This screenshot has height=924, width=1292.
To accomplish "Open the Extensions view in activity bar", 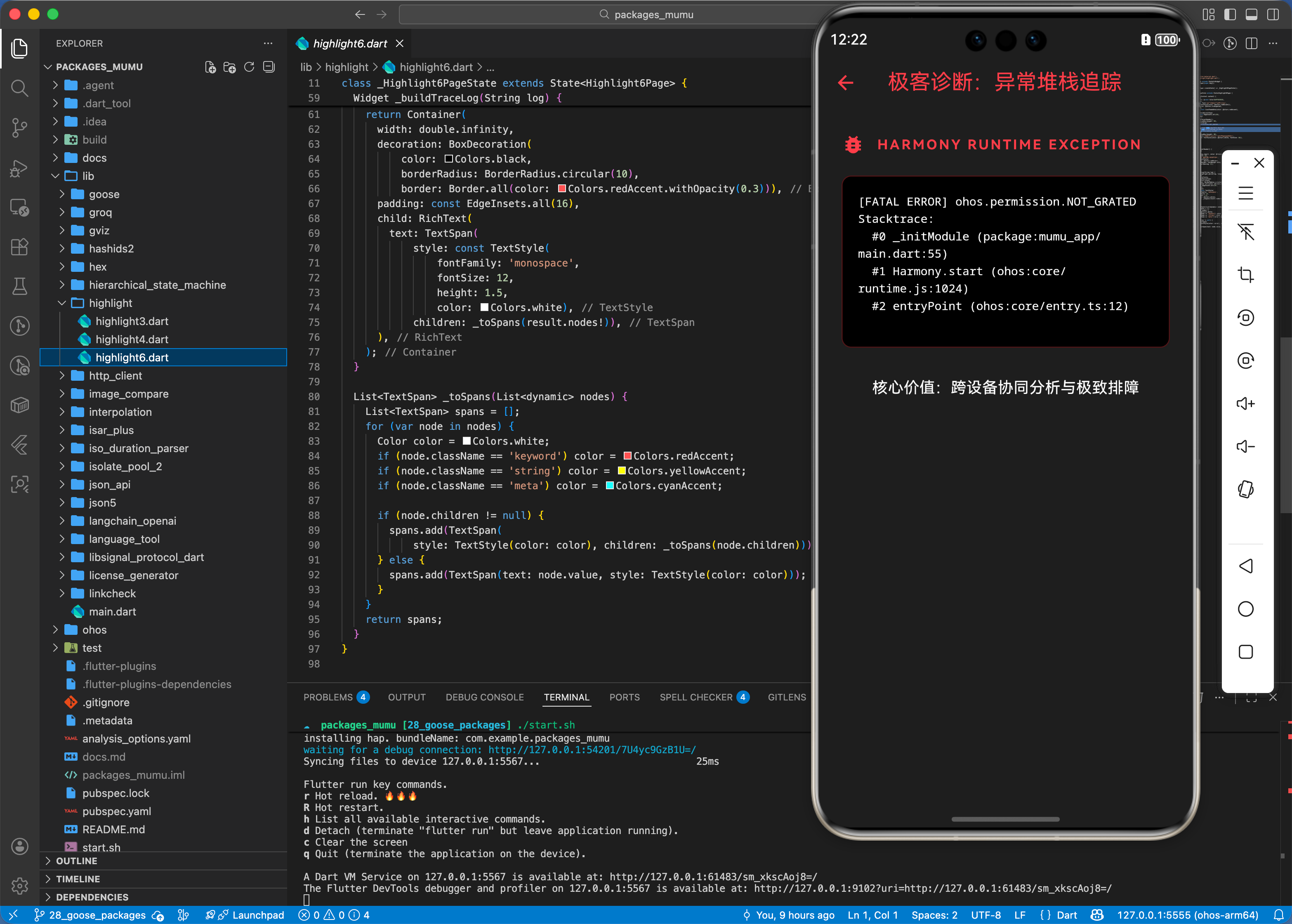I will click(x=19, y=247).
